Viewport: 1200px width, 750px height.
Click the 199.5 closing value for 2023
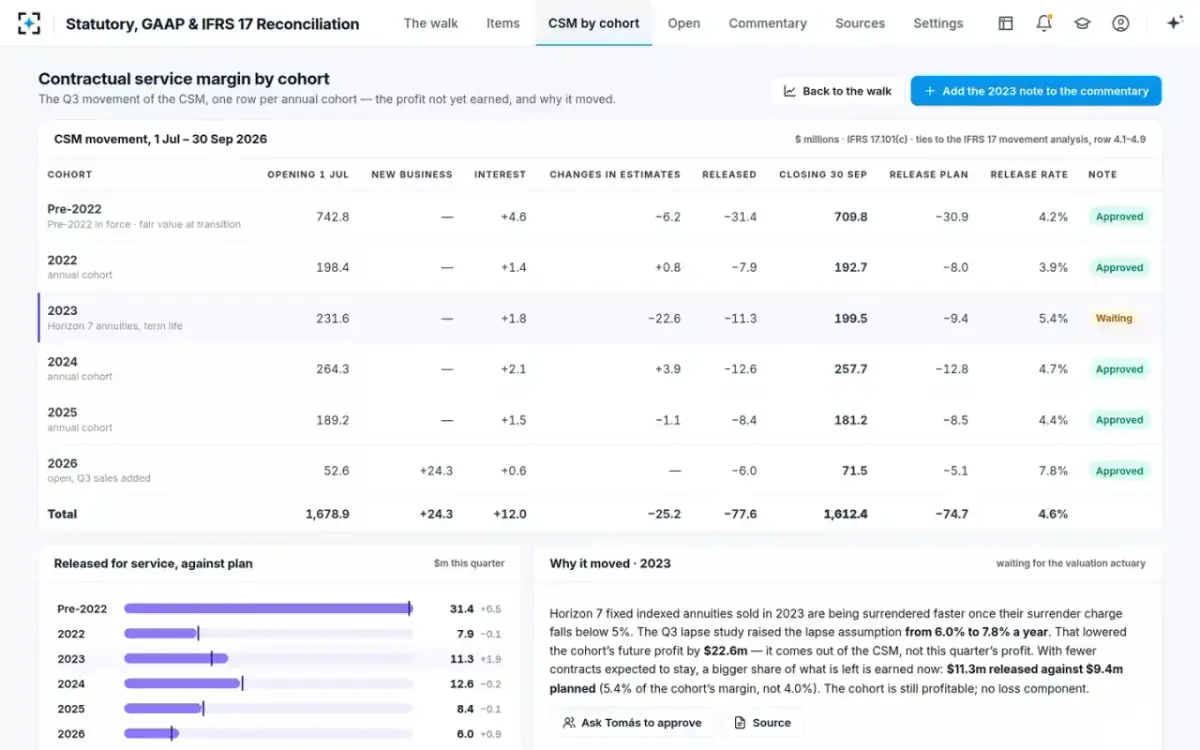click(850, 318)
